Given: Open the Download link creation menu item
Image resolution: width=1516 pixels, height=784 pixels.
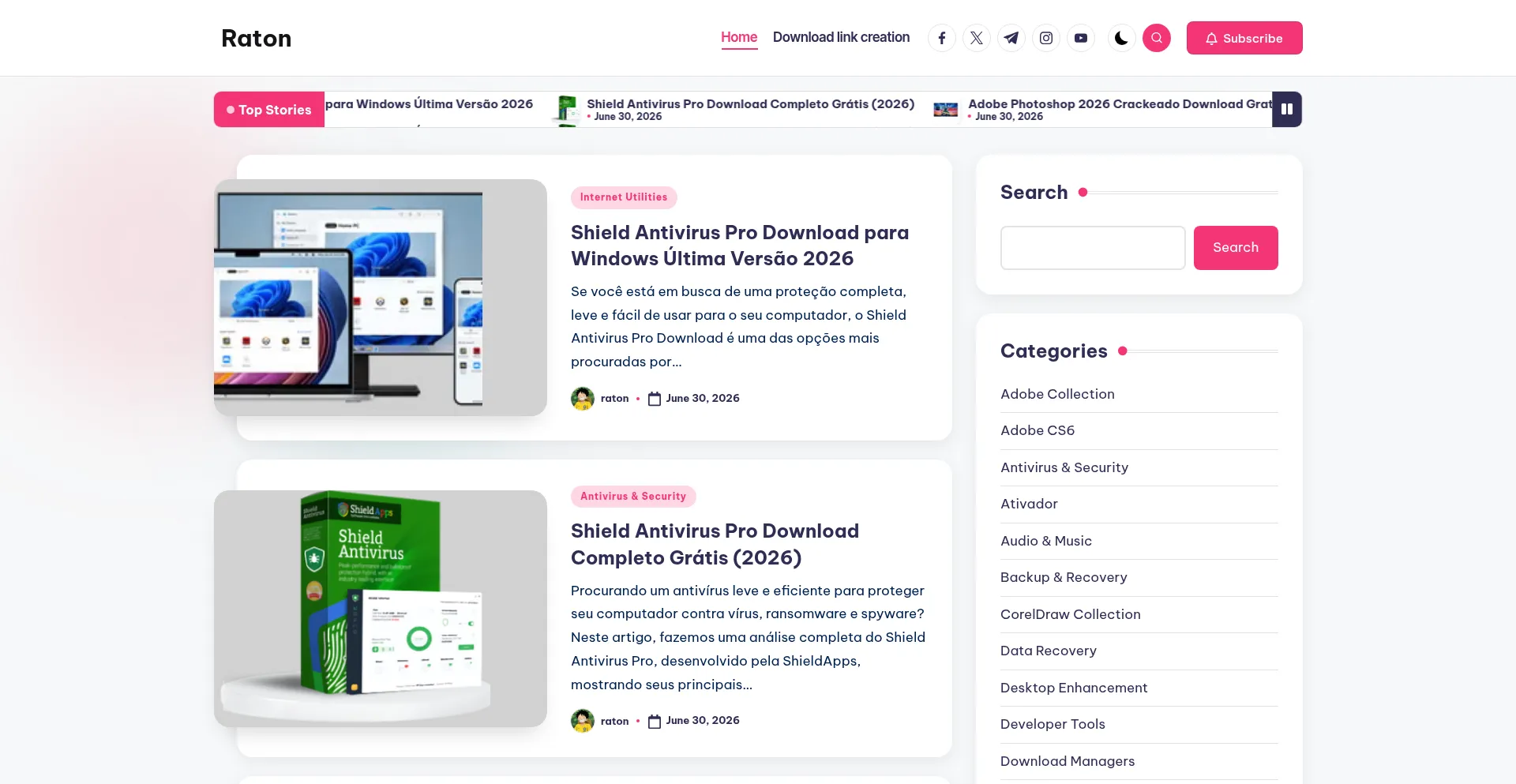Looking at the screenshot, I should (x=841, y=37).
